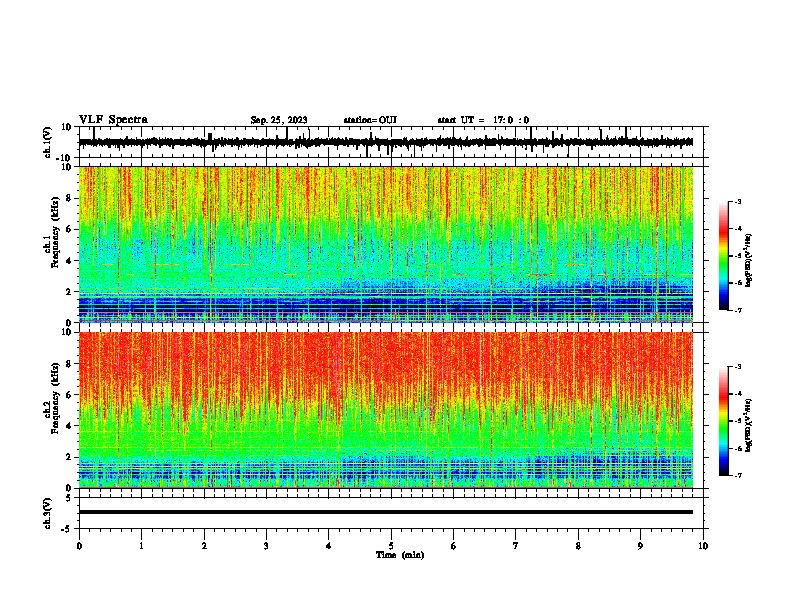Click the -3 label on ch.1 color bar
792x612 pixels.
point(737,202)
